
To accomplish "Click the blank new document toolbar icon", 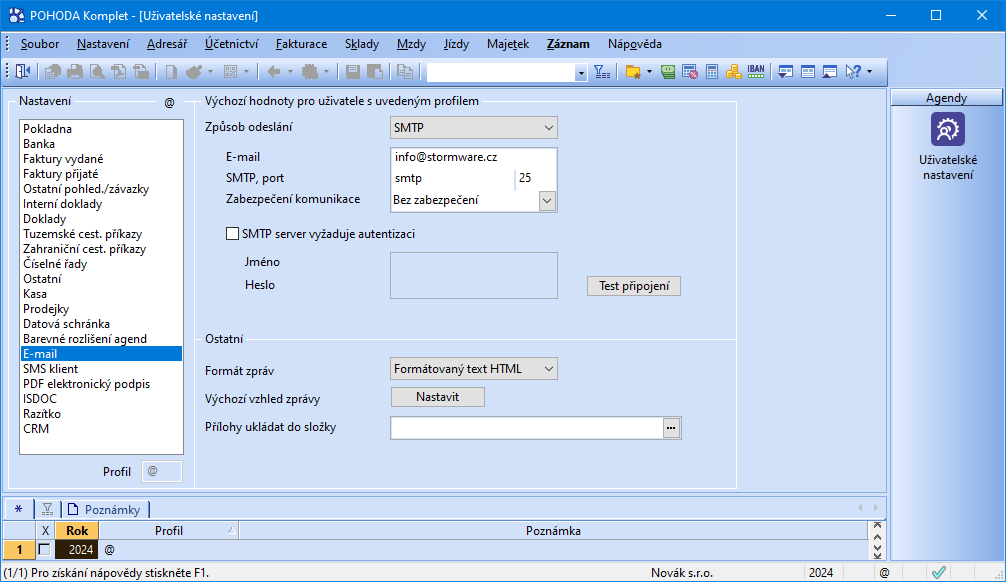I will (171, 71).
